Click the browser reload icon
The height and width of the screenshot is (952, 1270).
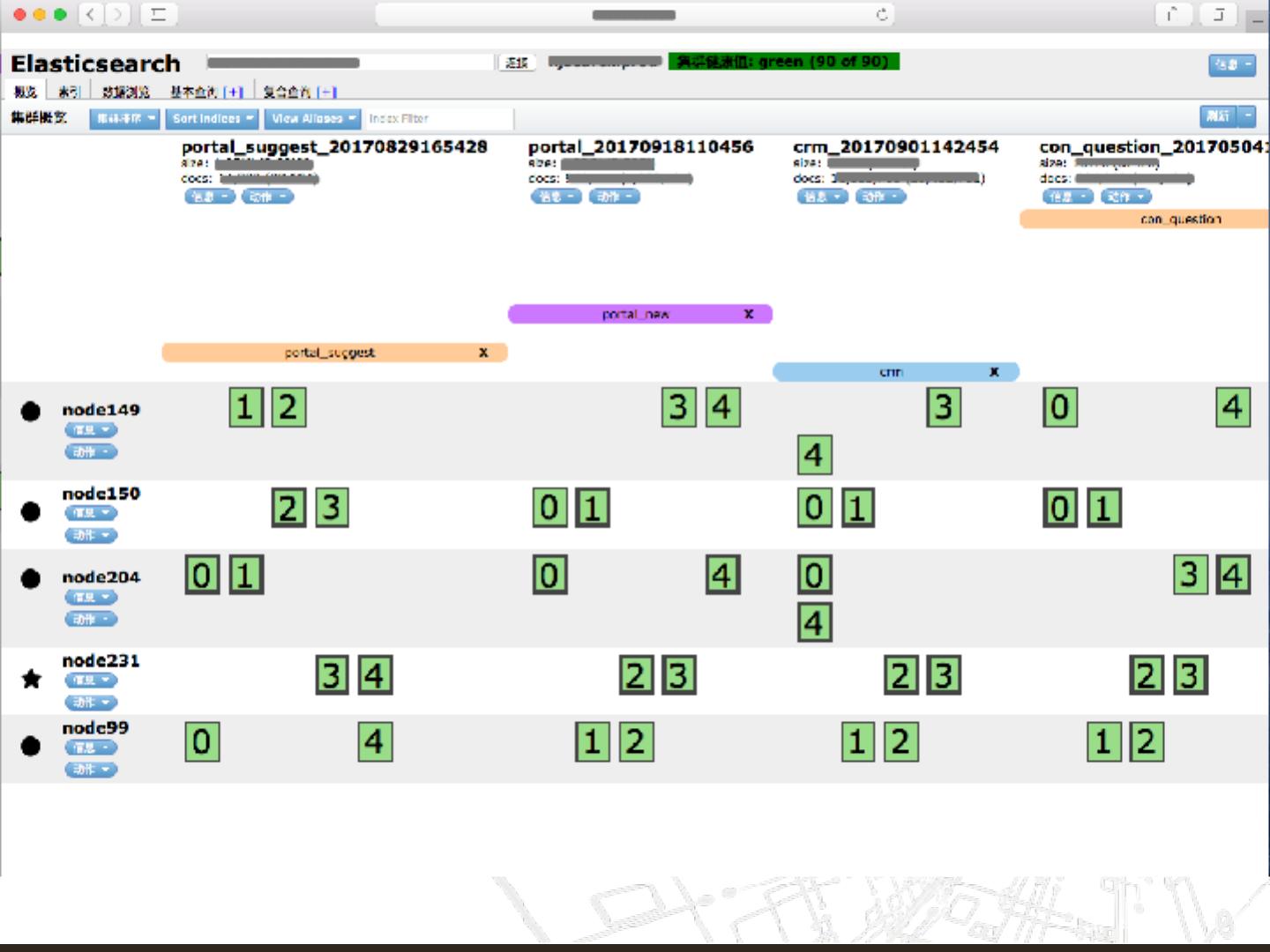[x=881, y=14]
